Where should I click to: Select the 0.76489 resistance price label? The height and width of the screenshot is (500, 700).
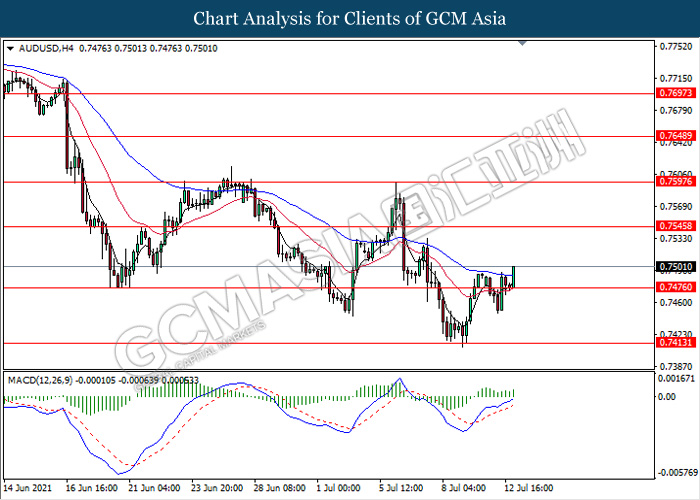tap(674, 135)
